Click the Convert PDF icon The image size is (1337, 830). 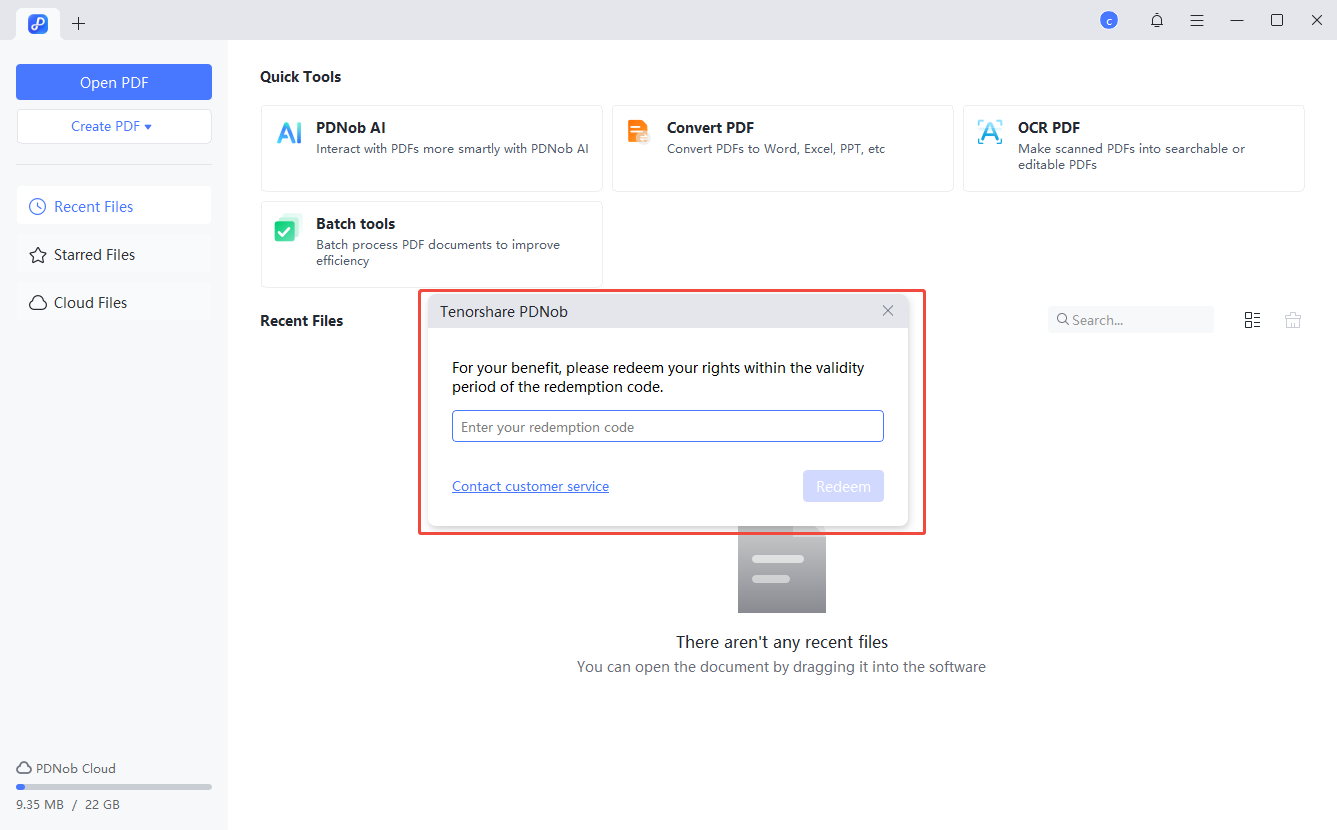pyautogui.click(x=638, y=132)
